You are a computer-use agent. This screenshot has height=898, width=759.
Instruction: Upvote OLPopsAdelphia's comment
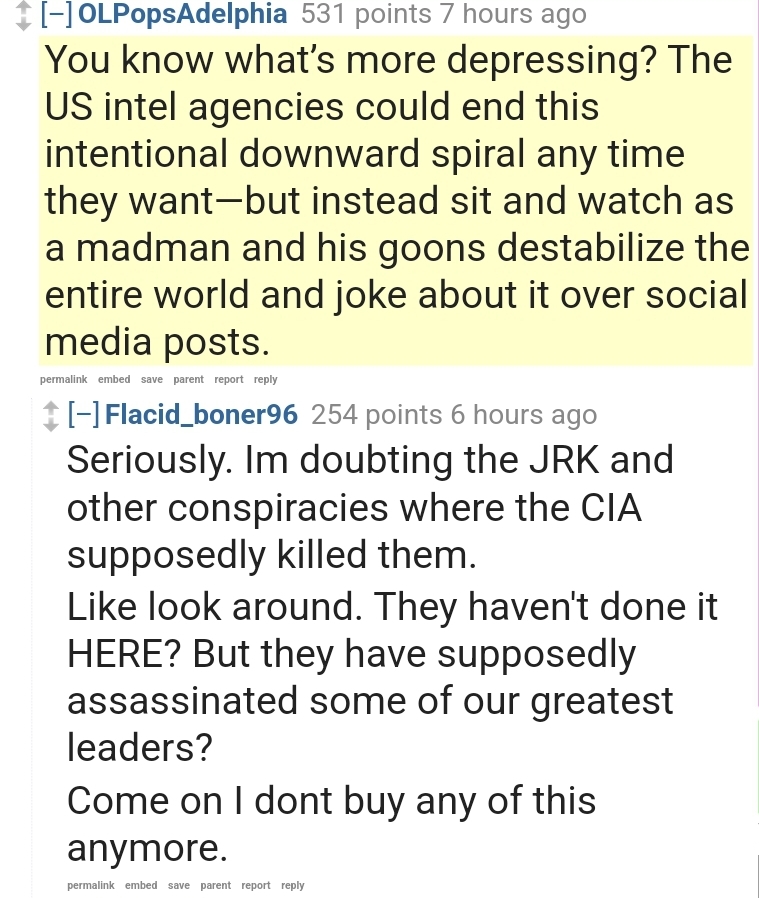click(x=23, y=7)
